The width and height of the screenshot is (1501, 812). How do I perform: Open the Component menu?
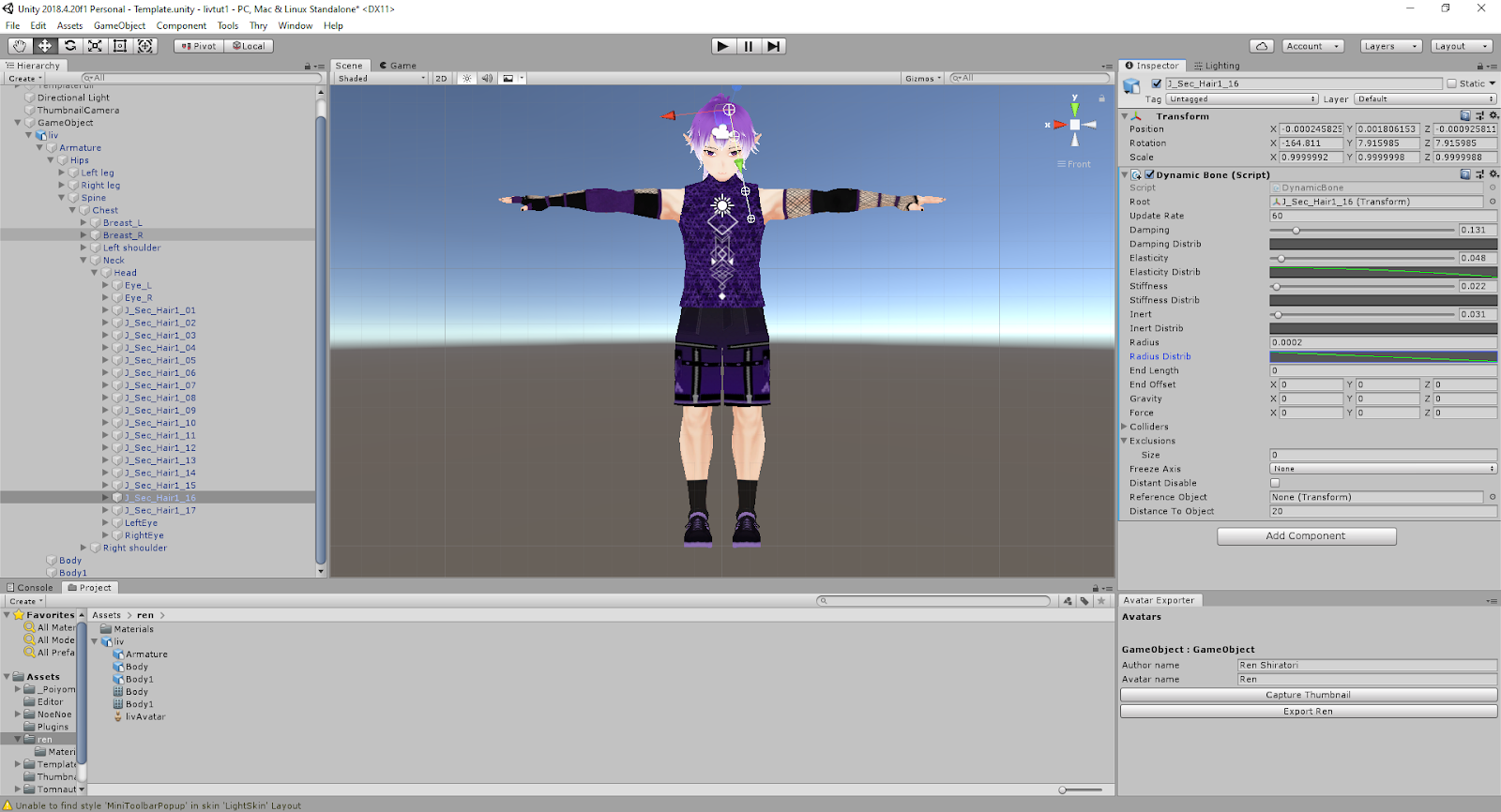[x=181, y=25]
